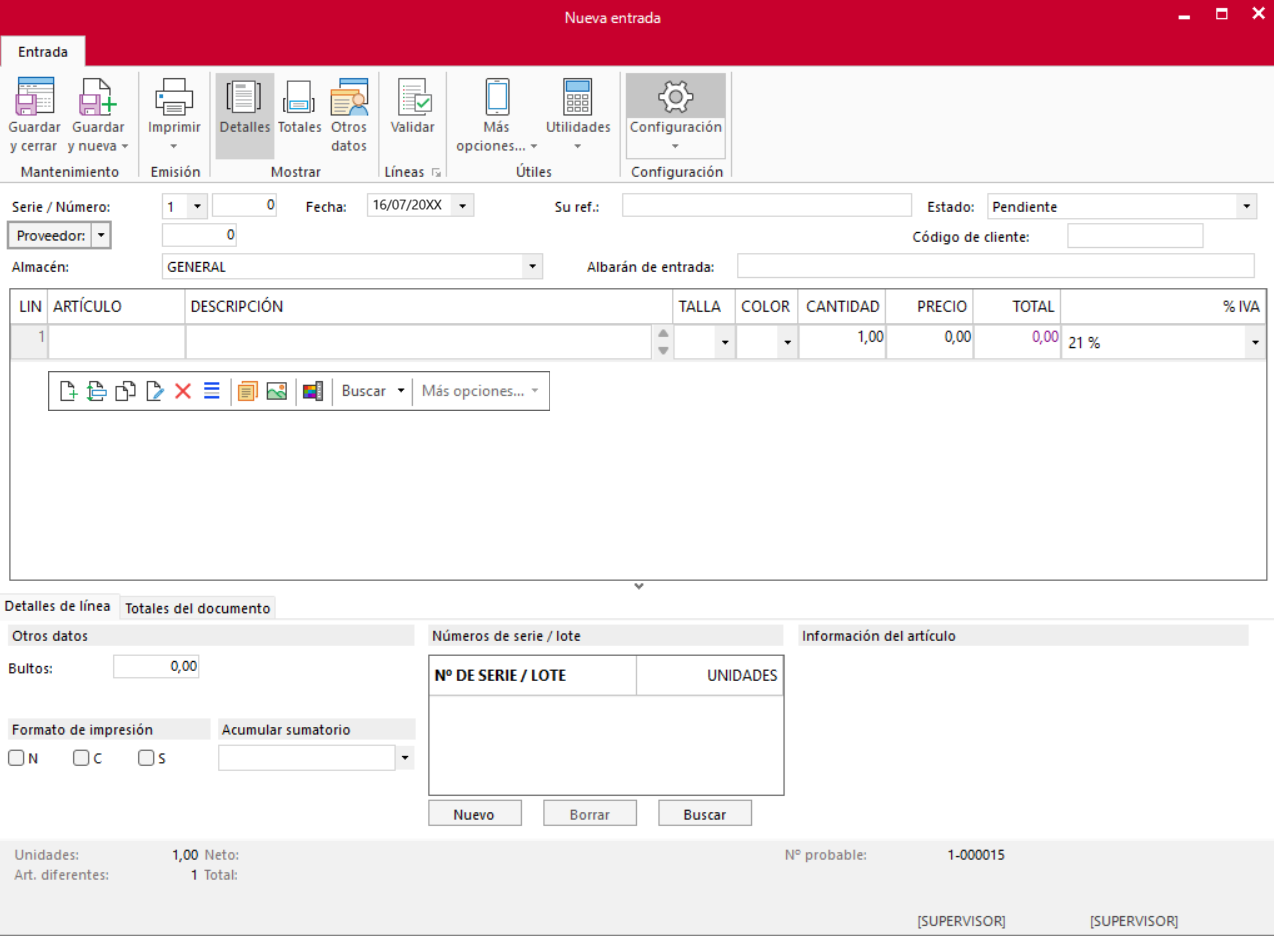
Task: Switch to Totales del documento tab
Action: [x=198, y=608]
